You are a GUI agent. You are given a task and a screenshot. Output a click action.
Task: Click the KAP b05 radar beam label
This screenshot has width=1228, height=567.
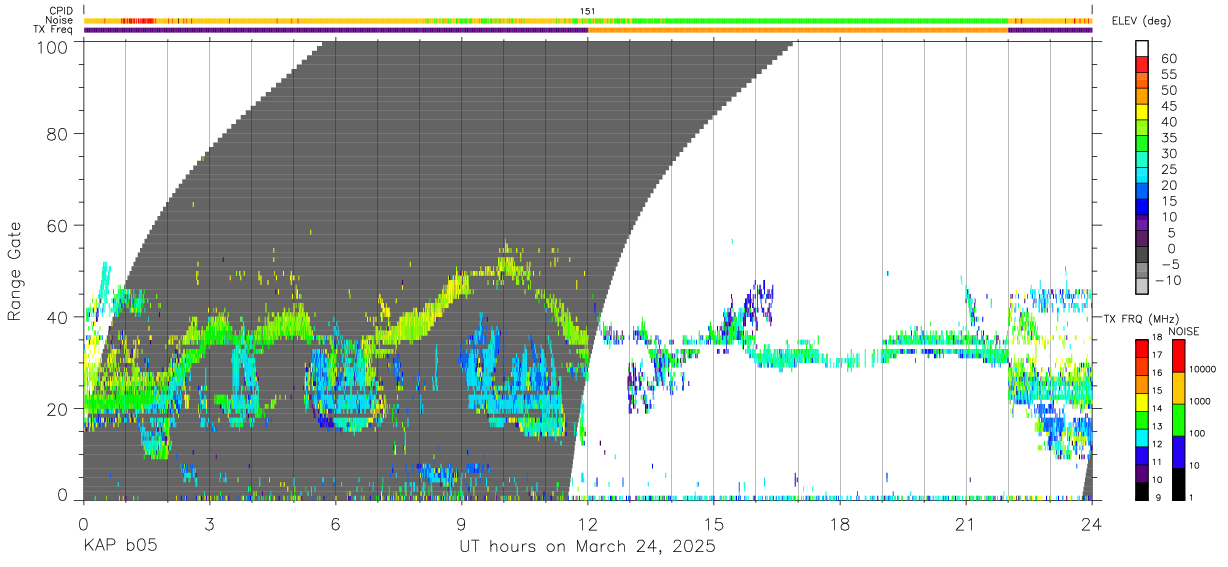tap(119, 547)
